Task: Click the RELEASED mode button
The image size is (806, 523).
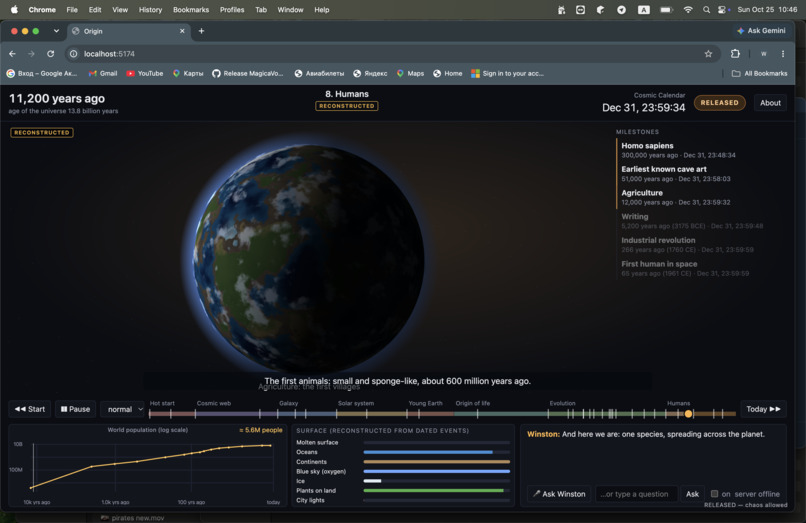Action: (x=720, y=103)
